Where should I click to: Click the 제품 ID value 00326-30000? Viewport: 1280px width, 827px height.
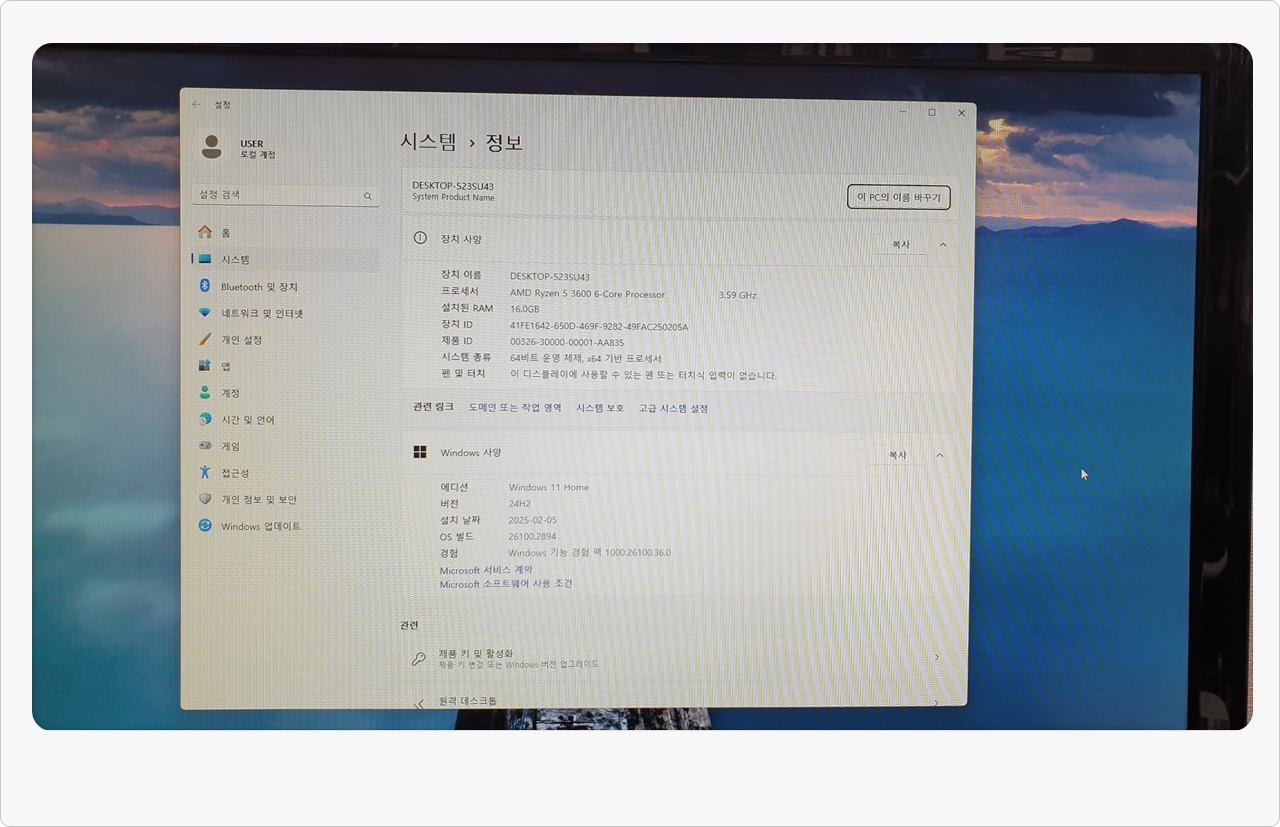tap(567, 342)
